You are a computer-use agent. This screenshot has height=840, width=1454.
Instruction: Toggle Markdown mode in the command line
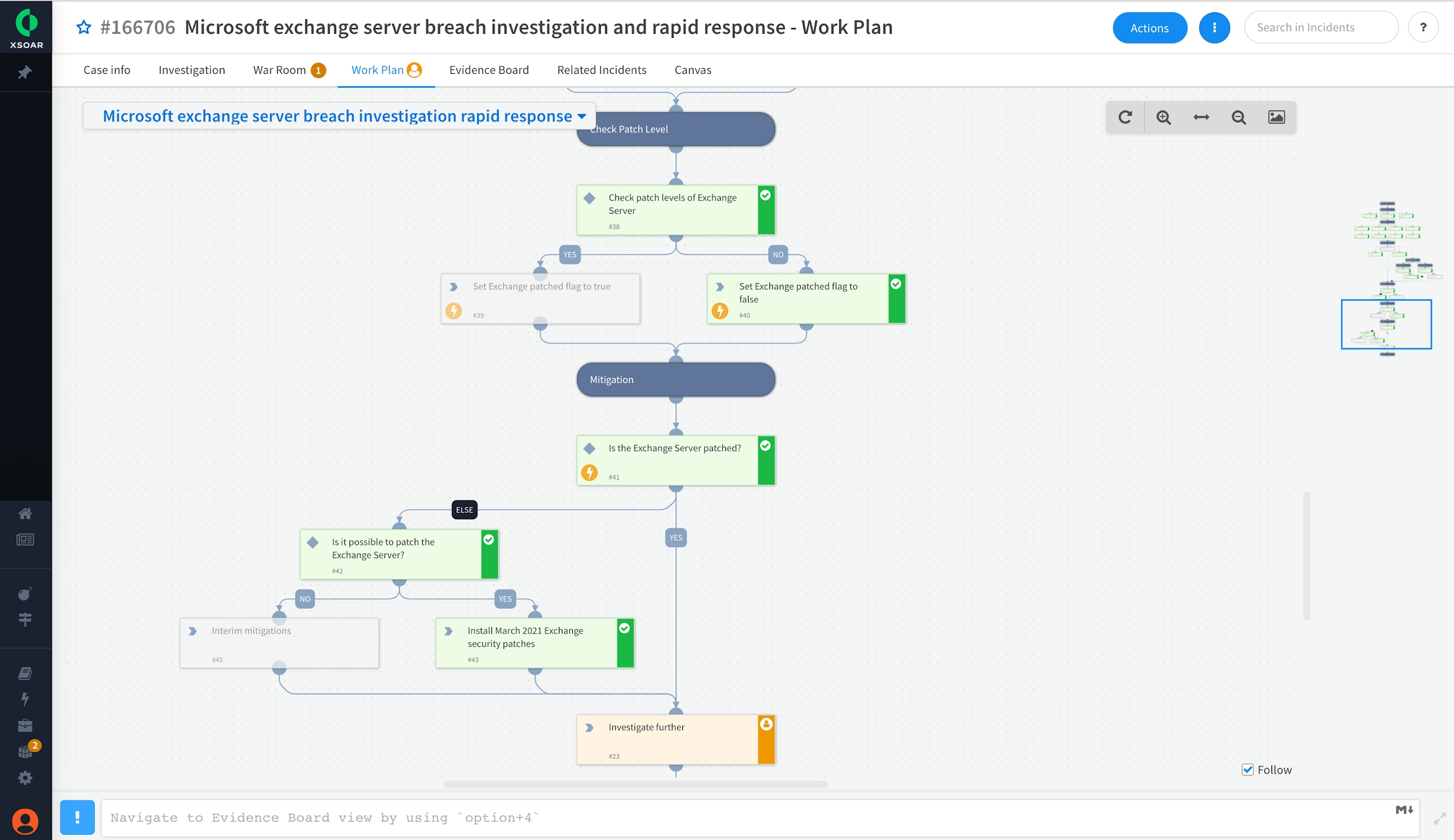point(1405,810)
